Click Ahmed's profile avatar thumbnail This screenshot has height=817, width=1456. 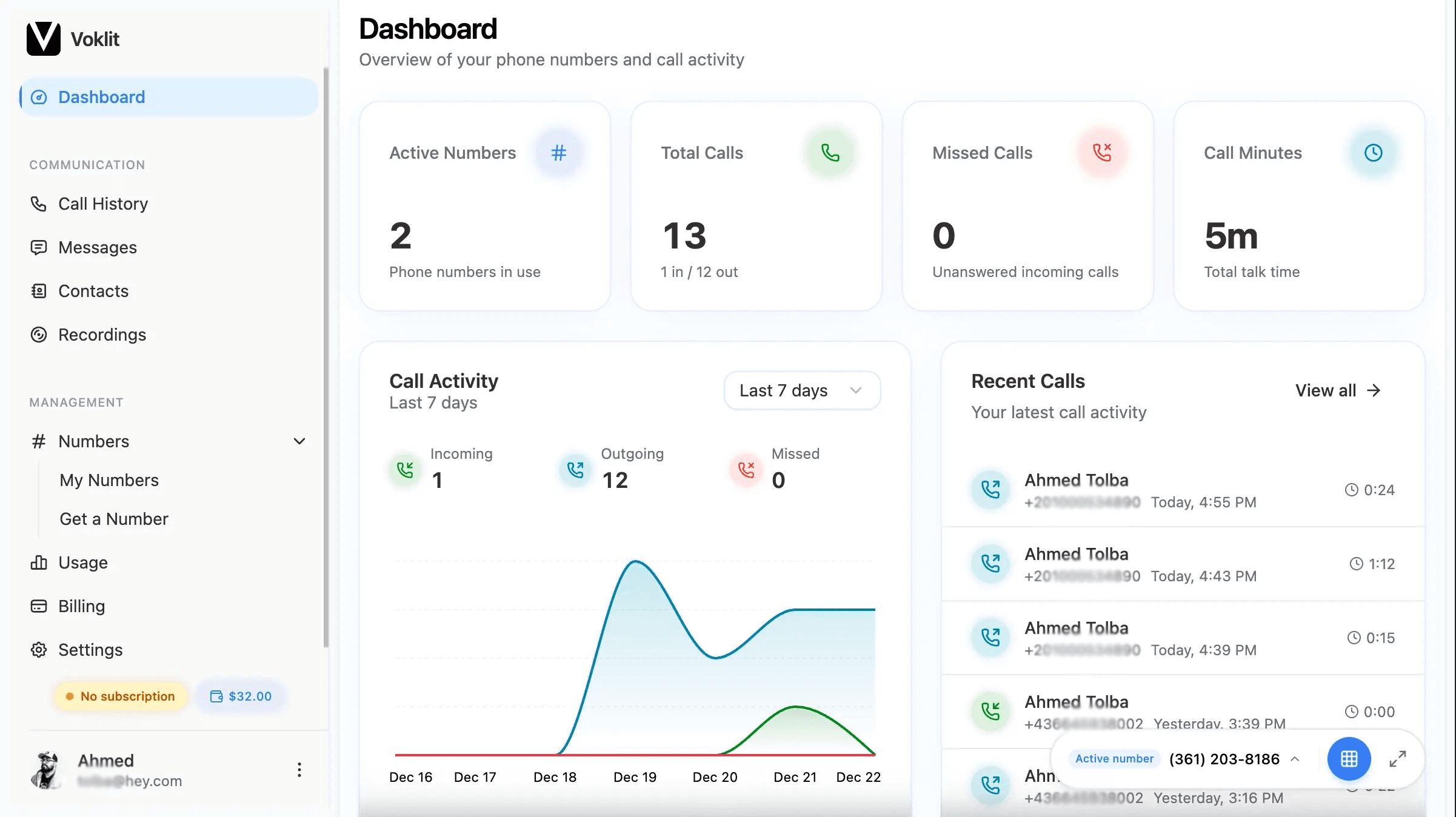tap(46, 770)
